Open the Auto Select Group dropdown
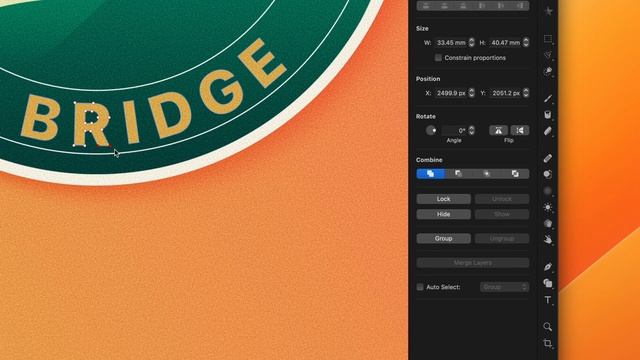This screenshot has width=640, height=360. [504, 287]
